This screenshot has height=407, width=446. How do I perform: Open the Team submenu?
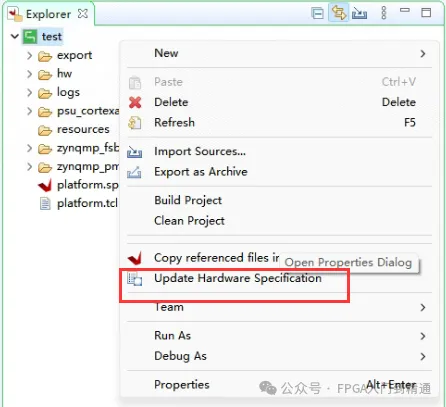point(279,307)
